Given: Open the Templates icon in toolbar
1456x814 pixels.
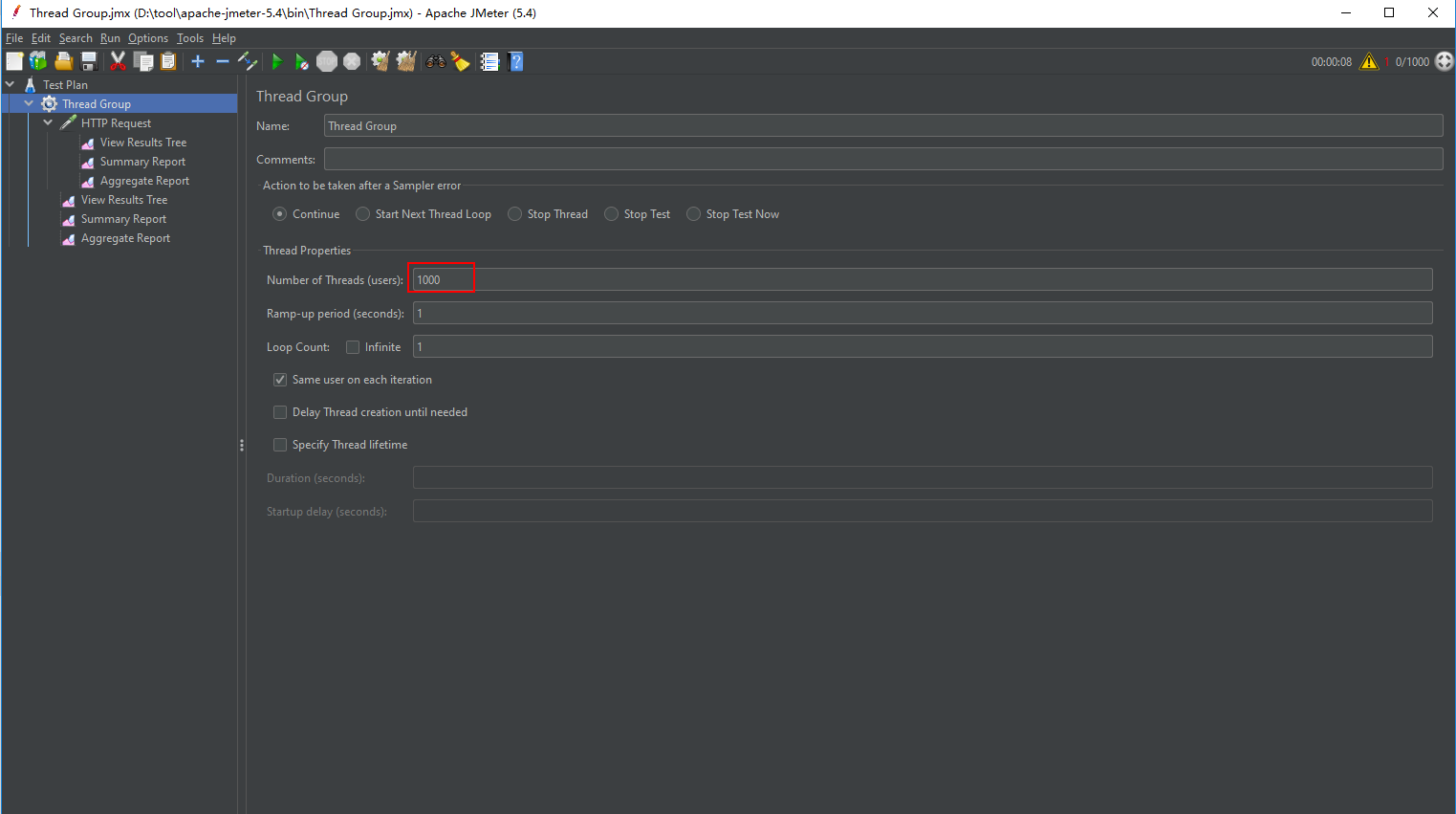Looking at the screenshot, I should [x=38, y=61].
